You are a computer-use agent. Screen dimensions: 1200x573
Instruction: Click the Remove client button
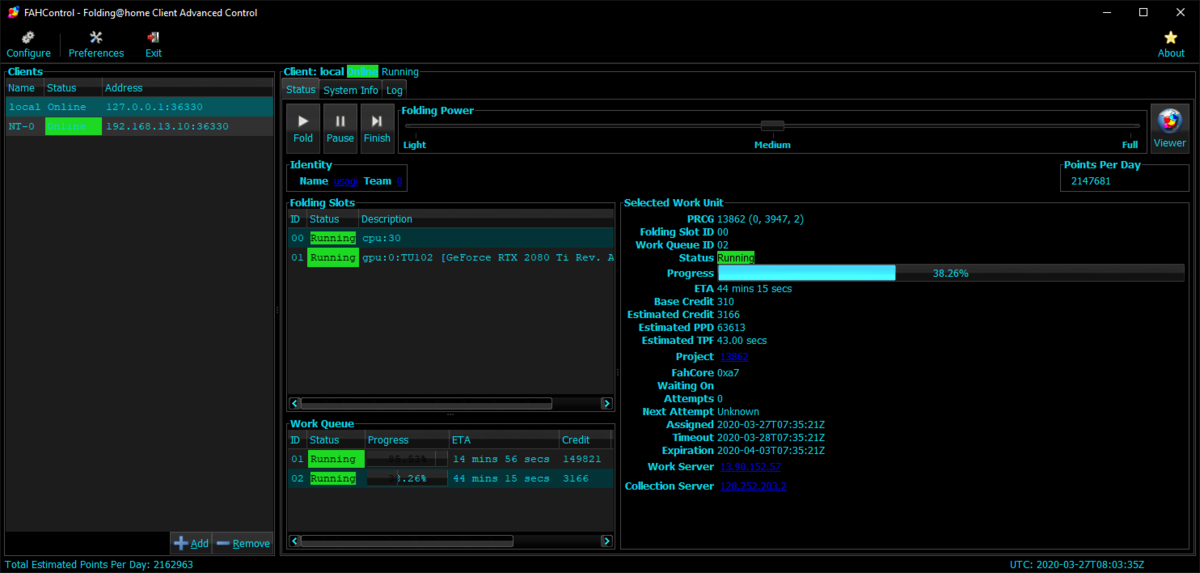[243, 543]
